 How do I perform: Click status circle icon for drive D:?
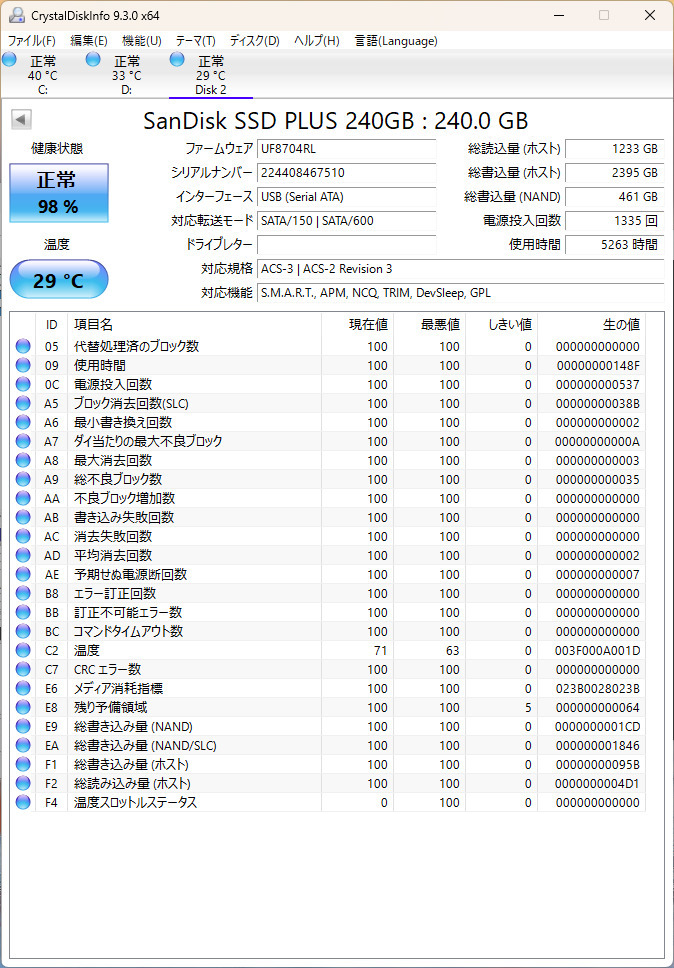pyautogui.click(x=93, y=60)
